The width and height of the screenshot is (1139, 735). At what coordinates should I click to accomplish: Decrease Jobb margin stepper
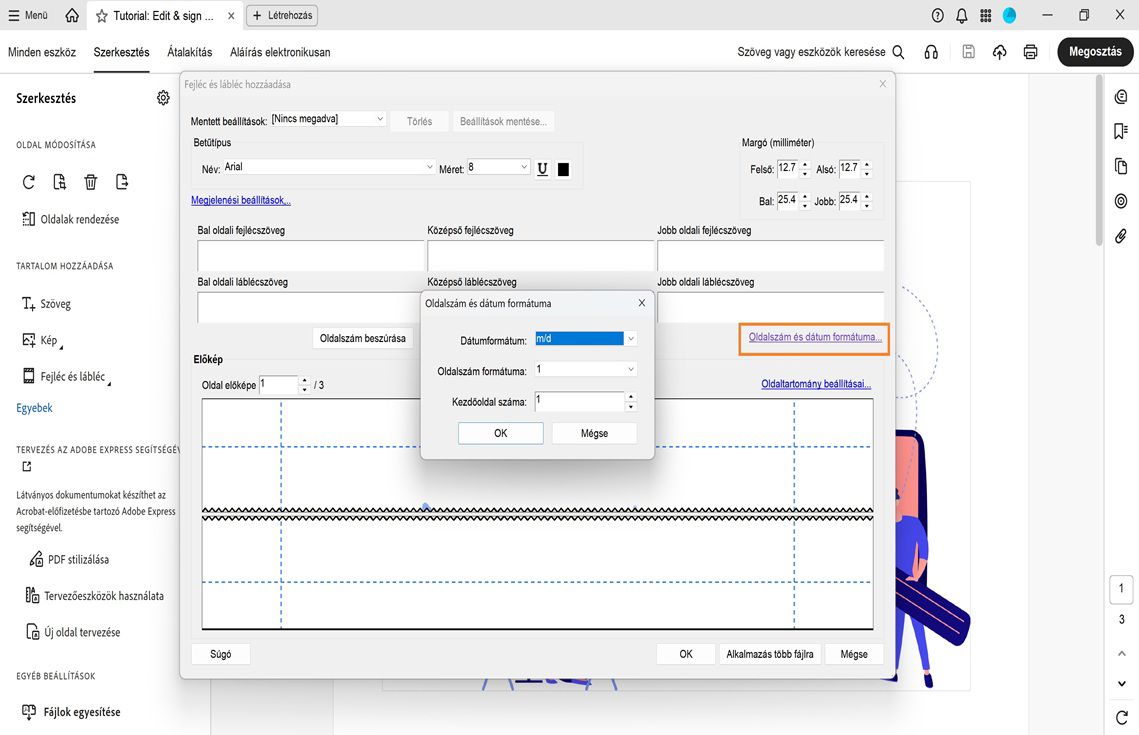867,206
